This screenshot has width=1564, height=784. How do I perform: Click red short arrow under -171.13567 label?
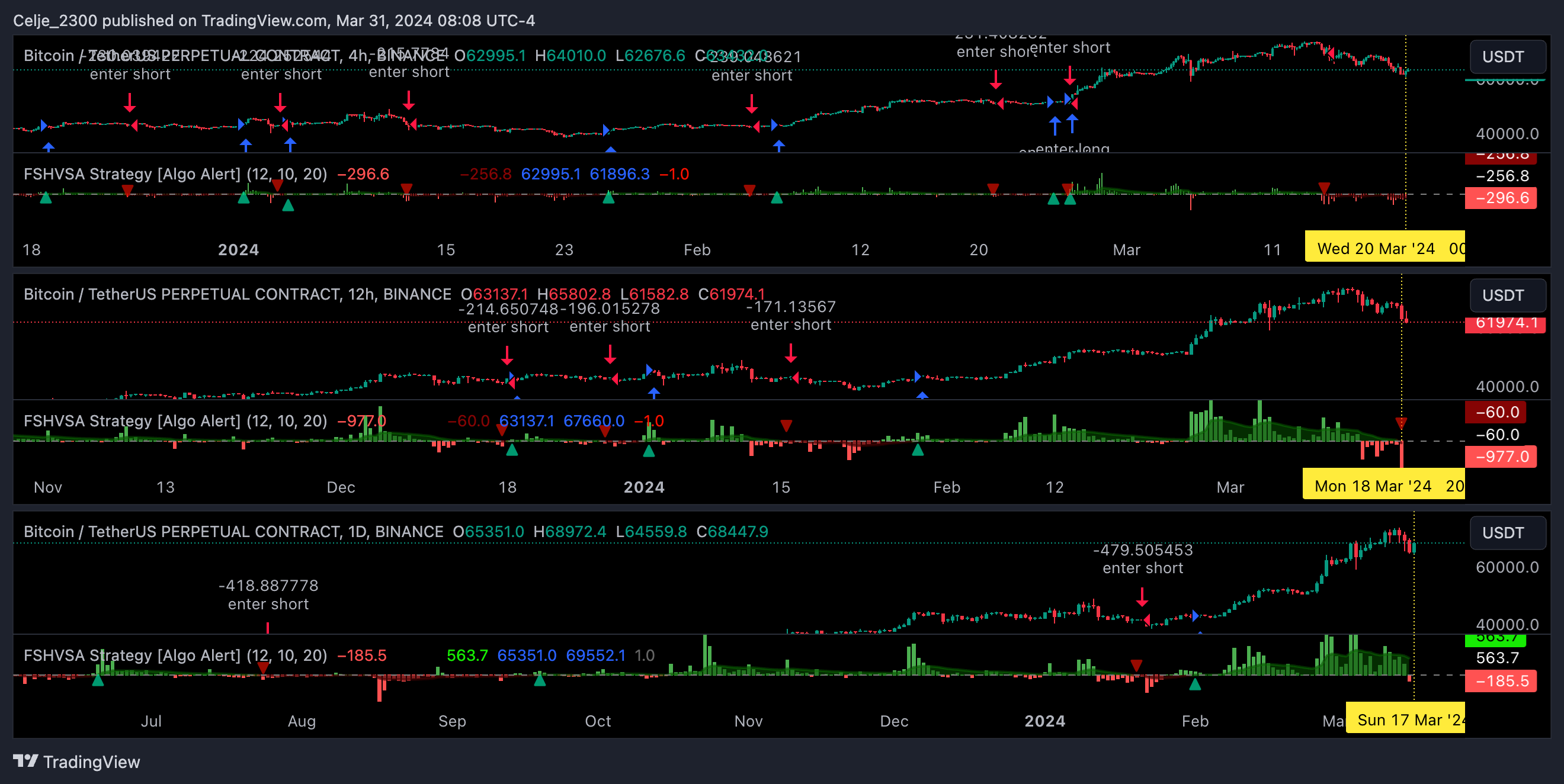pos(790,353)
